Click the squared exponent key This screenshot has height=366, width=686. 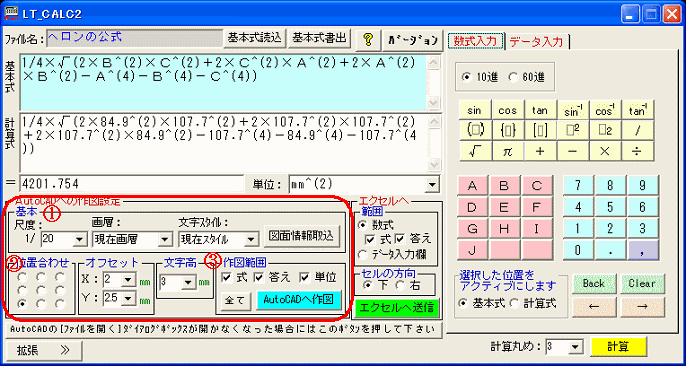click(x=573, y=131)
